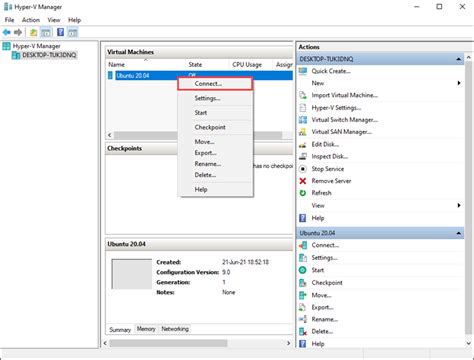This screenshot has width=474, height=360.
Task: Switch to the Memory tab
Action: click(x=146, y=329)
